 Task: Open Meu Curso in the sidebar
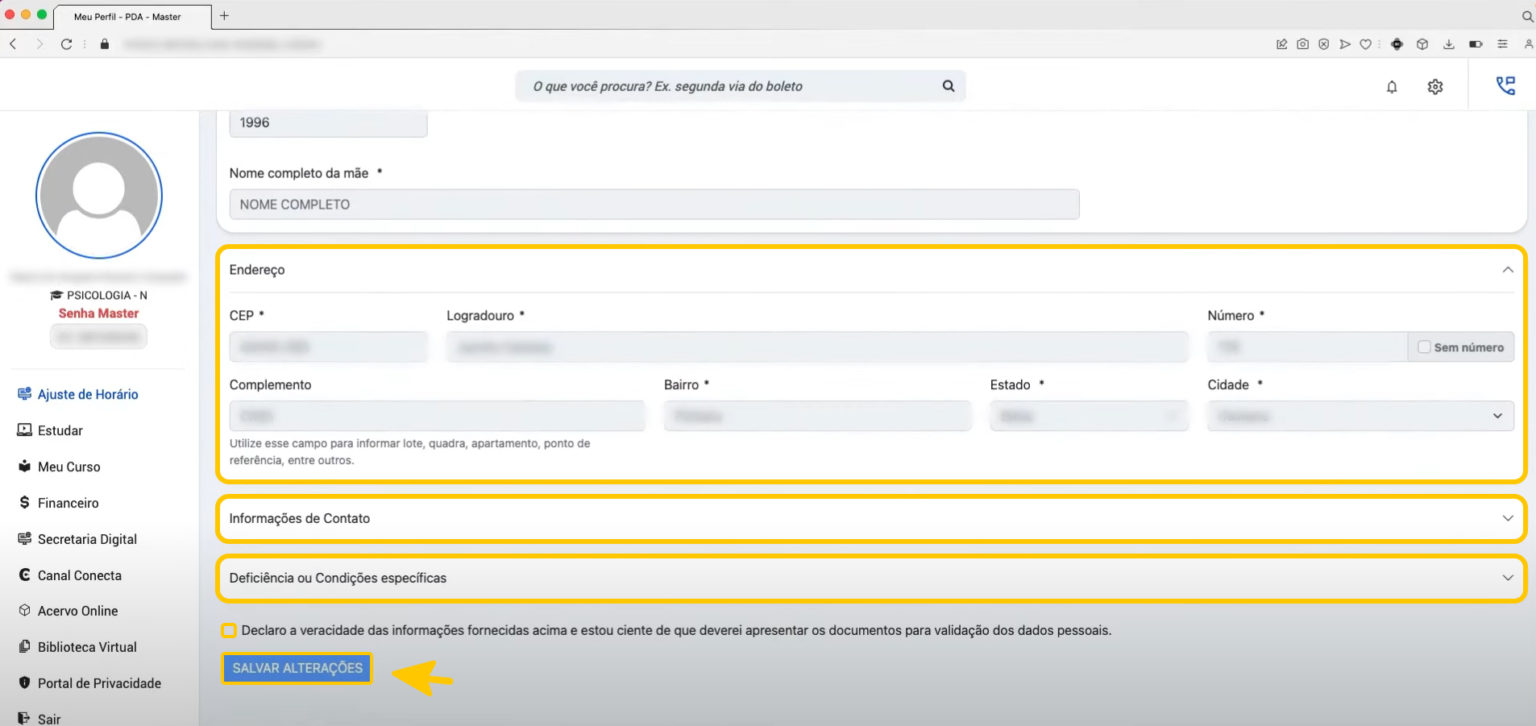59,467
